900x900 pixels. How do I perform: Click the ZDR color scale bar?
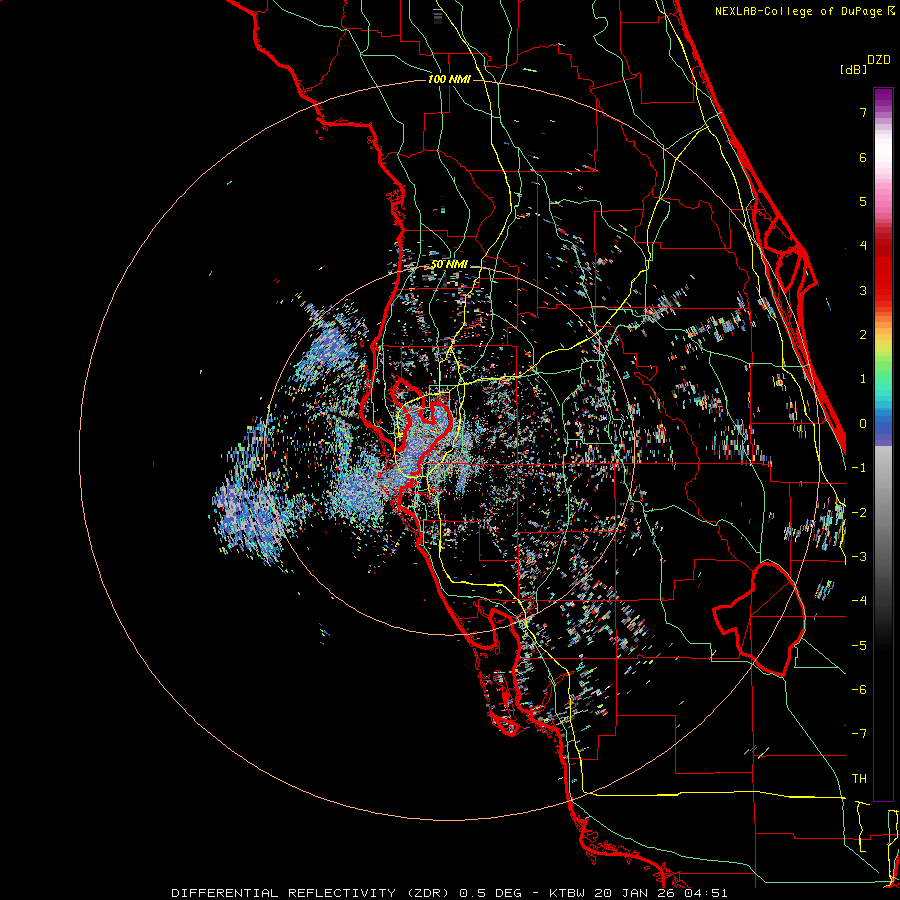pyautogui.click(x=883, y=444)
